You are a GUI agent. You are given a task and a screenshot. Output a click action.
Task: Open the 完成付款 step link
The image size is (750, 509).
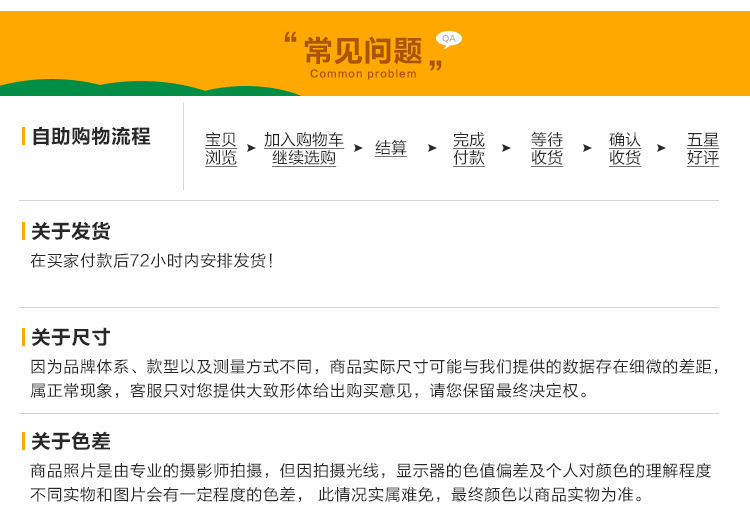[469, 149]
